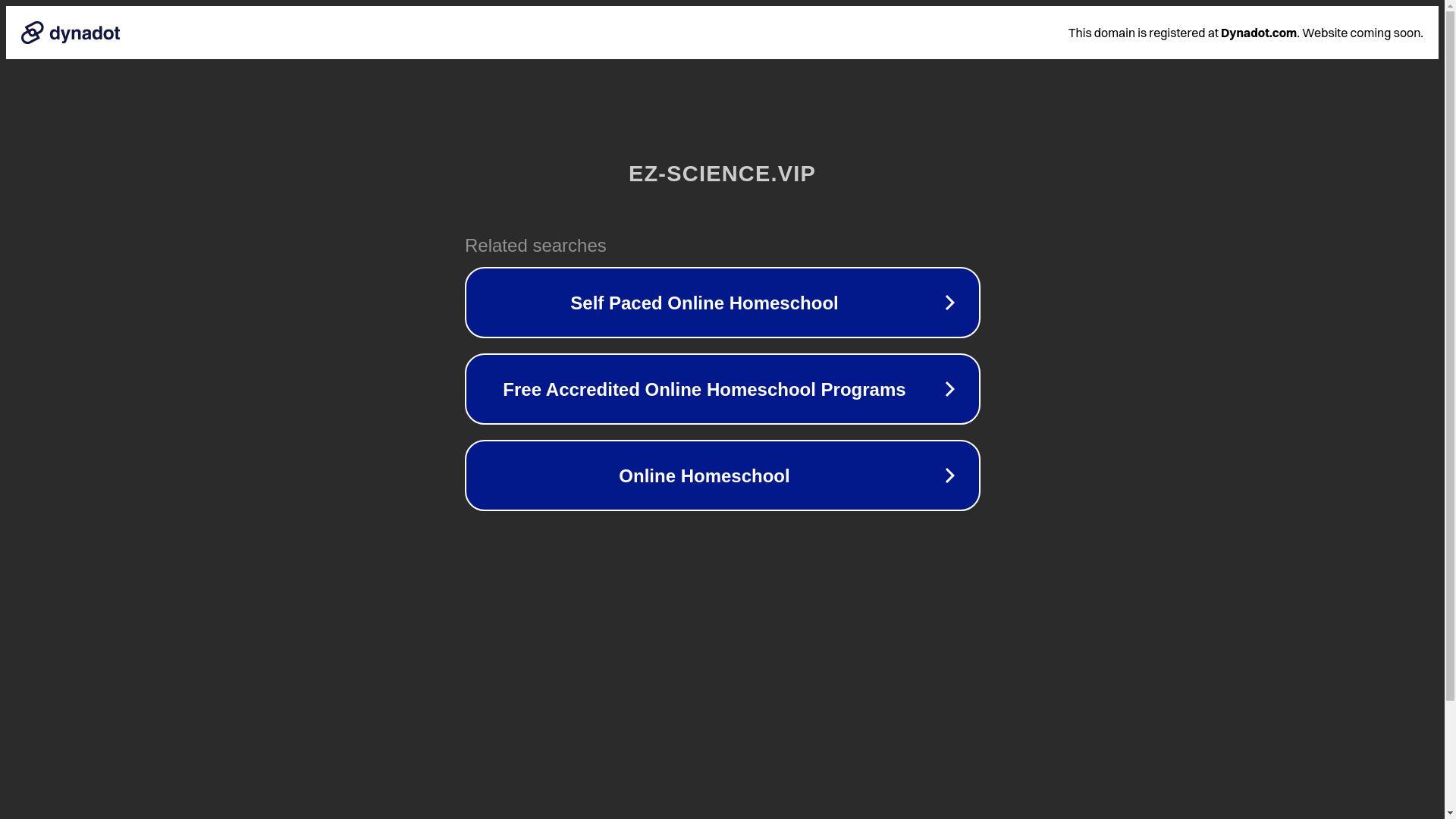Click chevron arrow on Self Paced Online Homeschool
Screen dimensions: 1456x819
point(949,303)
